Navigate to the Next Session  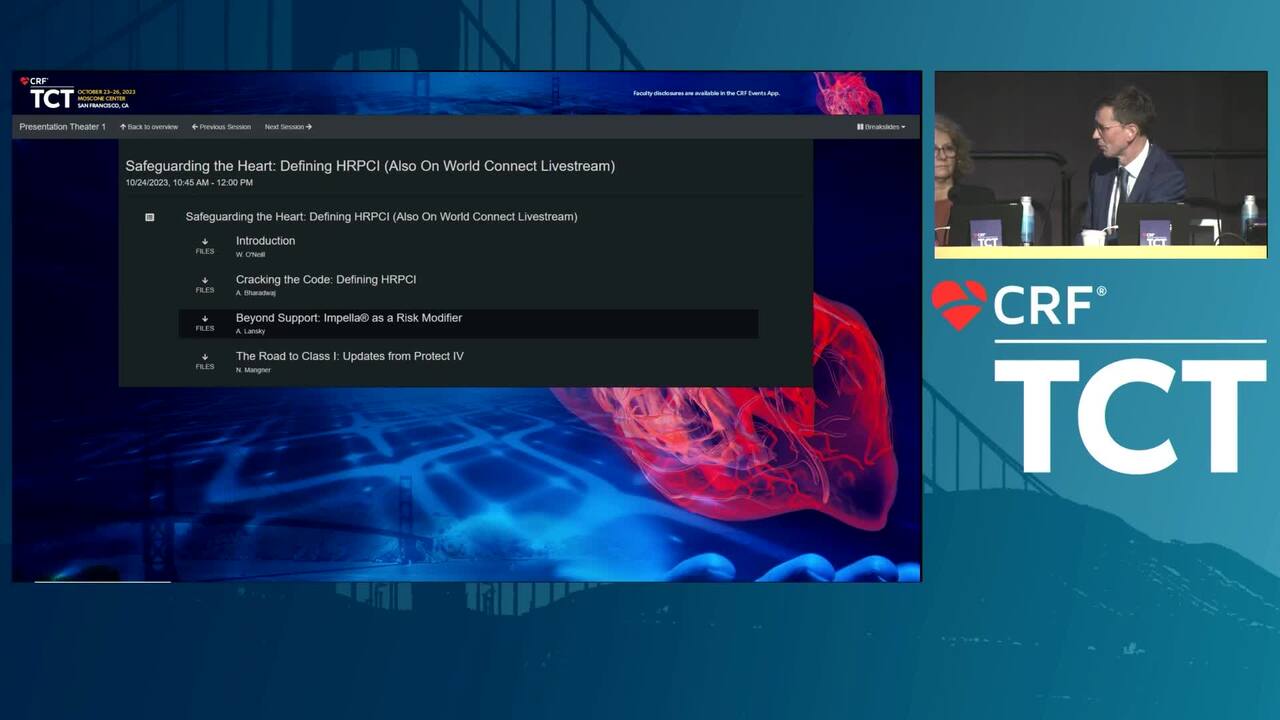coord(288,127)
